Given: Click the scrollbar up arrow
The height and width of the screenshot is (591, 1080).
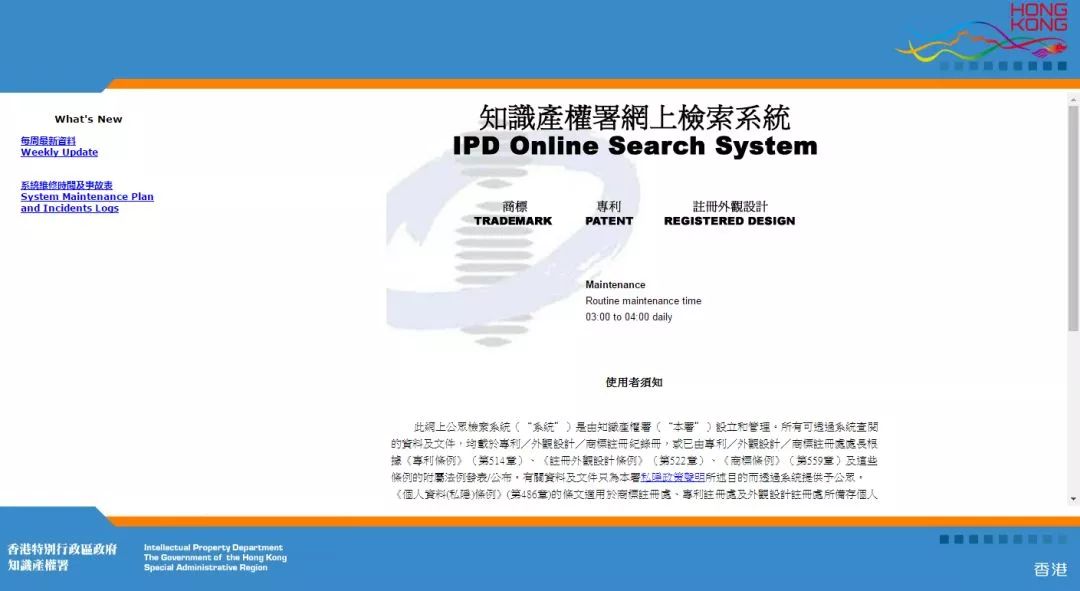Looking at the screenshot, I should [x=1073, y=100].
